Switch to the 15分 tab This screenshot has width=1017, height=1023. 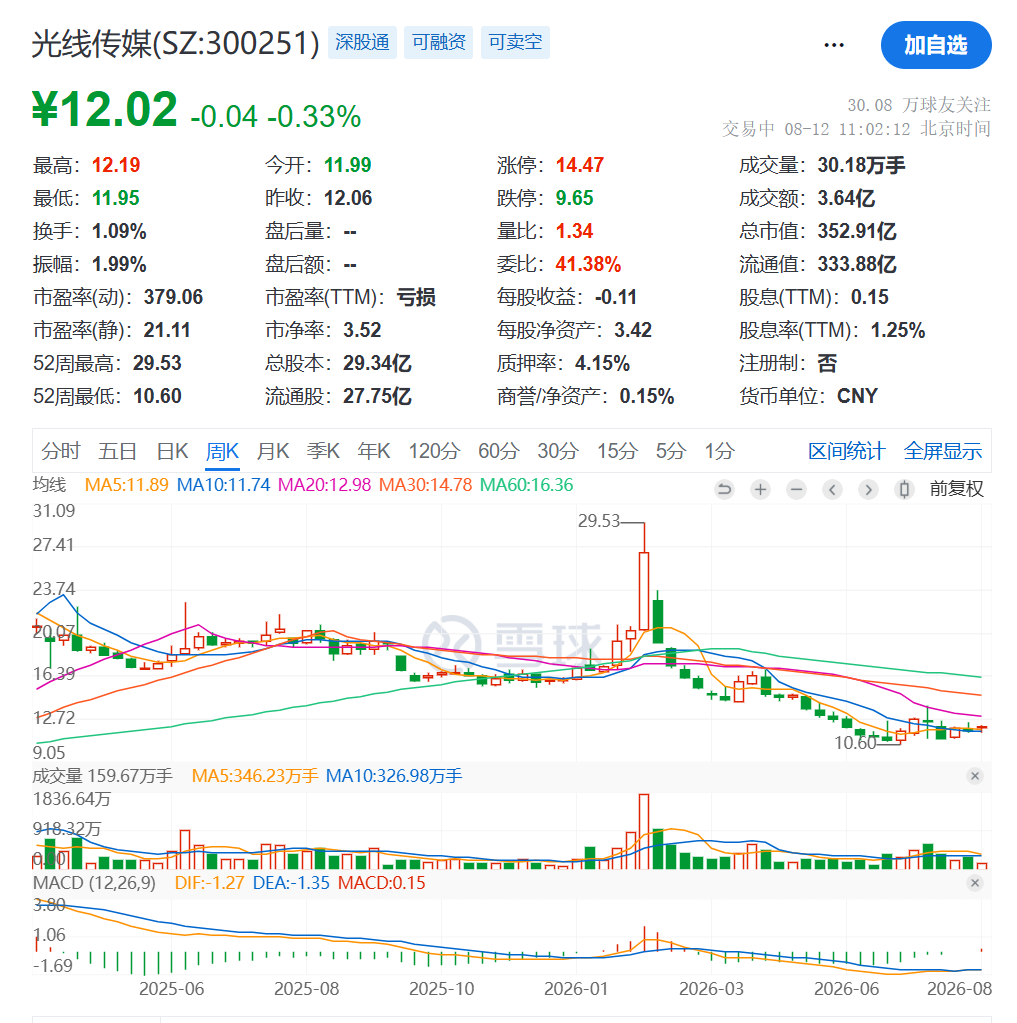(617, 451)
